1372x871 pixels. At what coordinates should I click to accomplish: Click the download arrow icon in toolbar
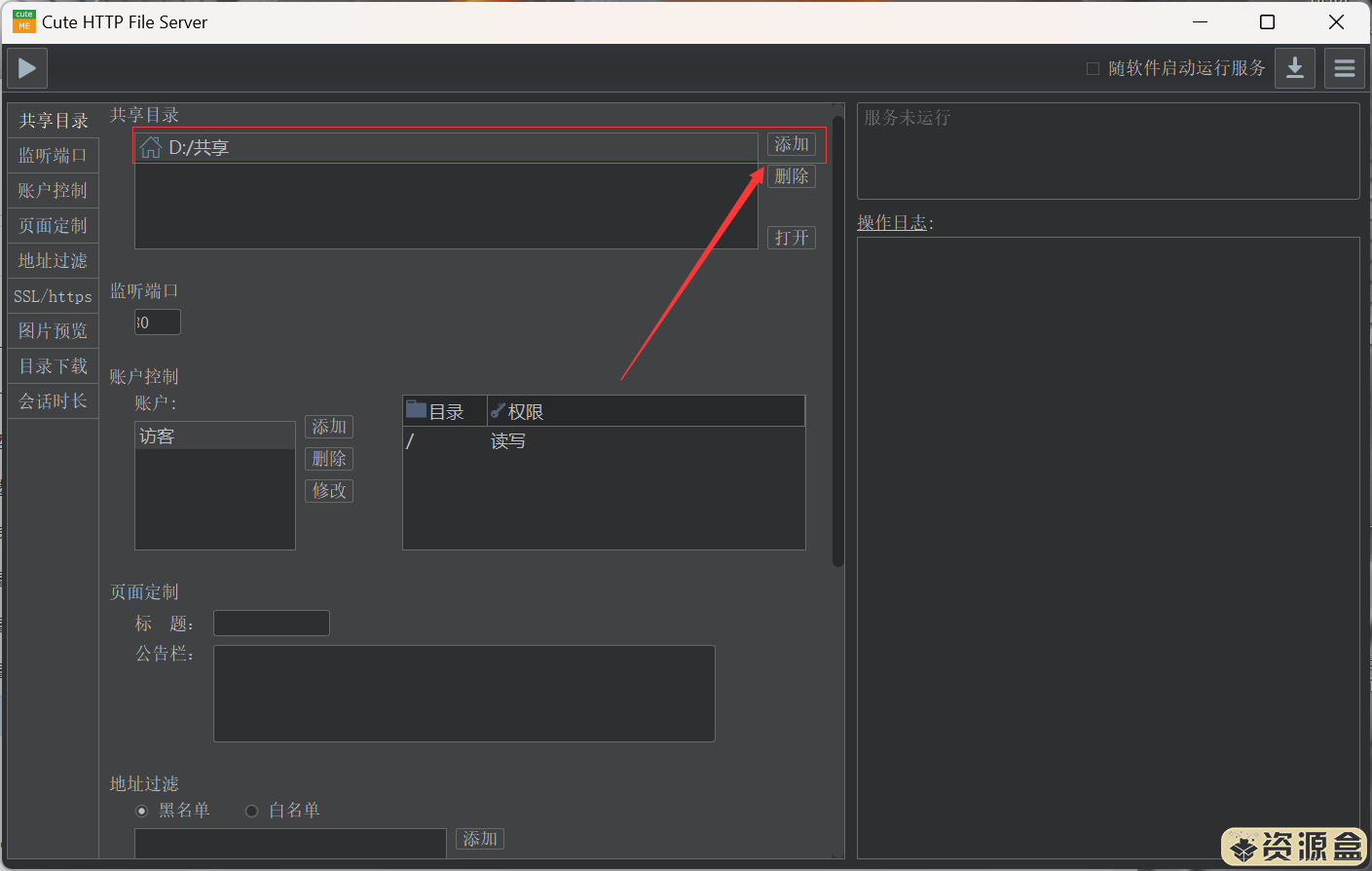tap(1295, 68)
